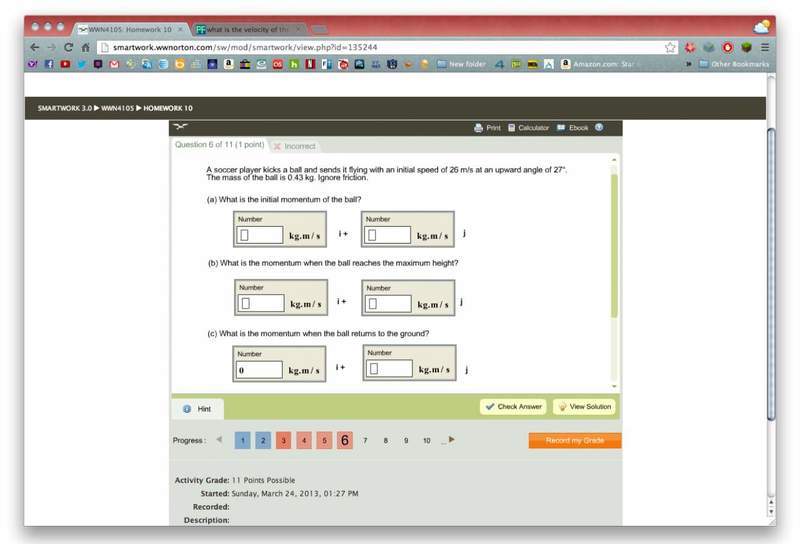The height and width of the screenshot is (544, 800).
Task: Click the Record my Grade button
Action: [x=575, y=440]
